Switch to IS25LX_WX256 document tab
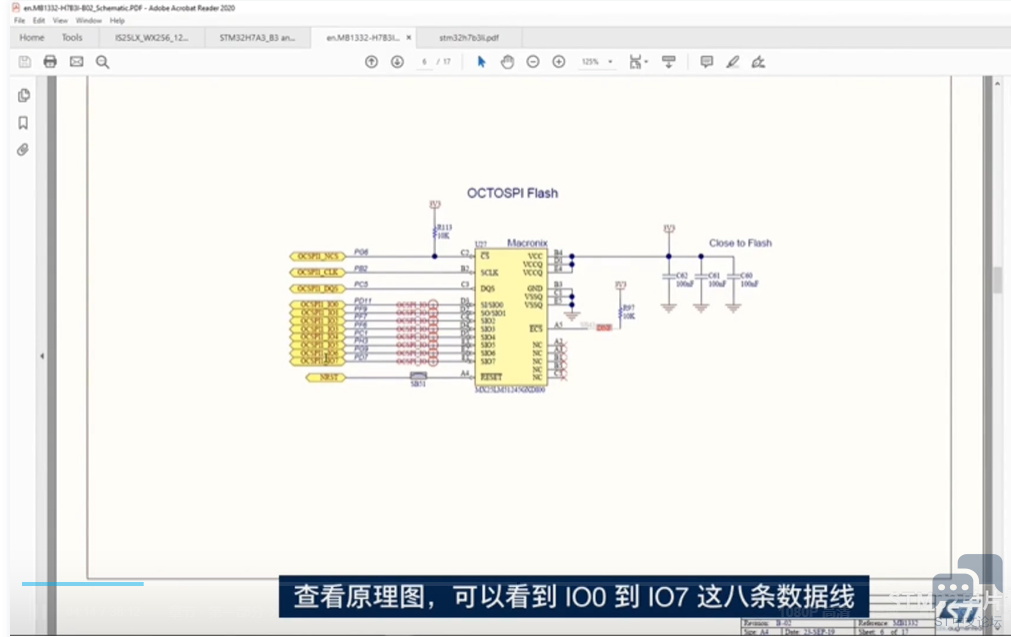The height and width of the screenshot is (637, 1011). click(152, 37)
